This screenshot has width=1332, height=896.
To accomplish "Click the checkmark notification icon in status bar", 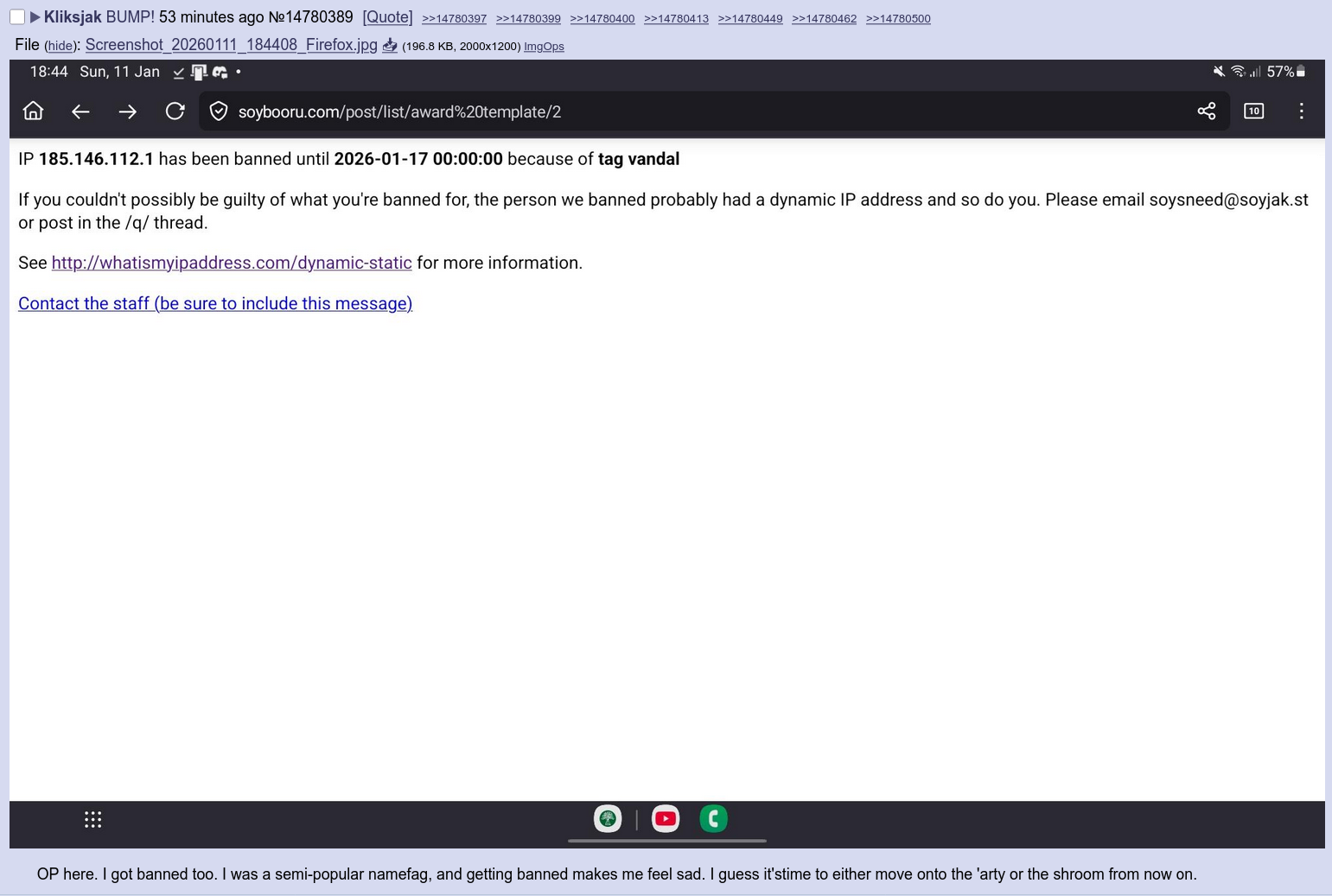I will pyautogui.click(x=178, y=73).
